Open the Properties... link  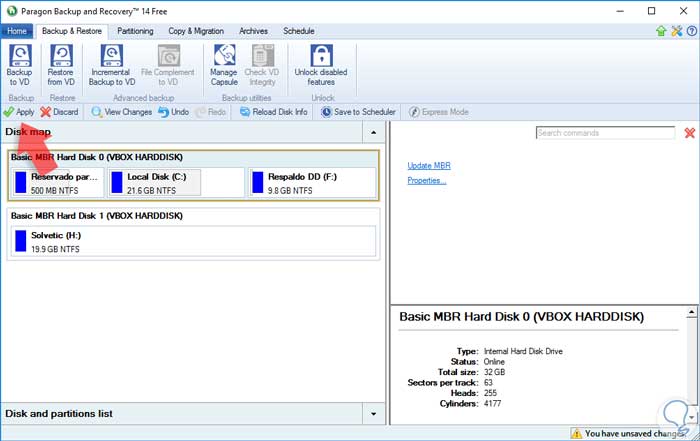pos(427,180)
